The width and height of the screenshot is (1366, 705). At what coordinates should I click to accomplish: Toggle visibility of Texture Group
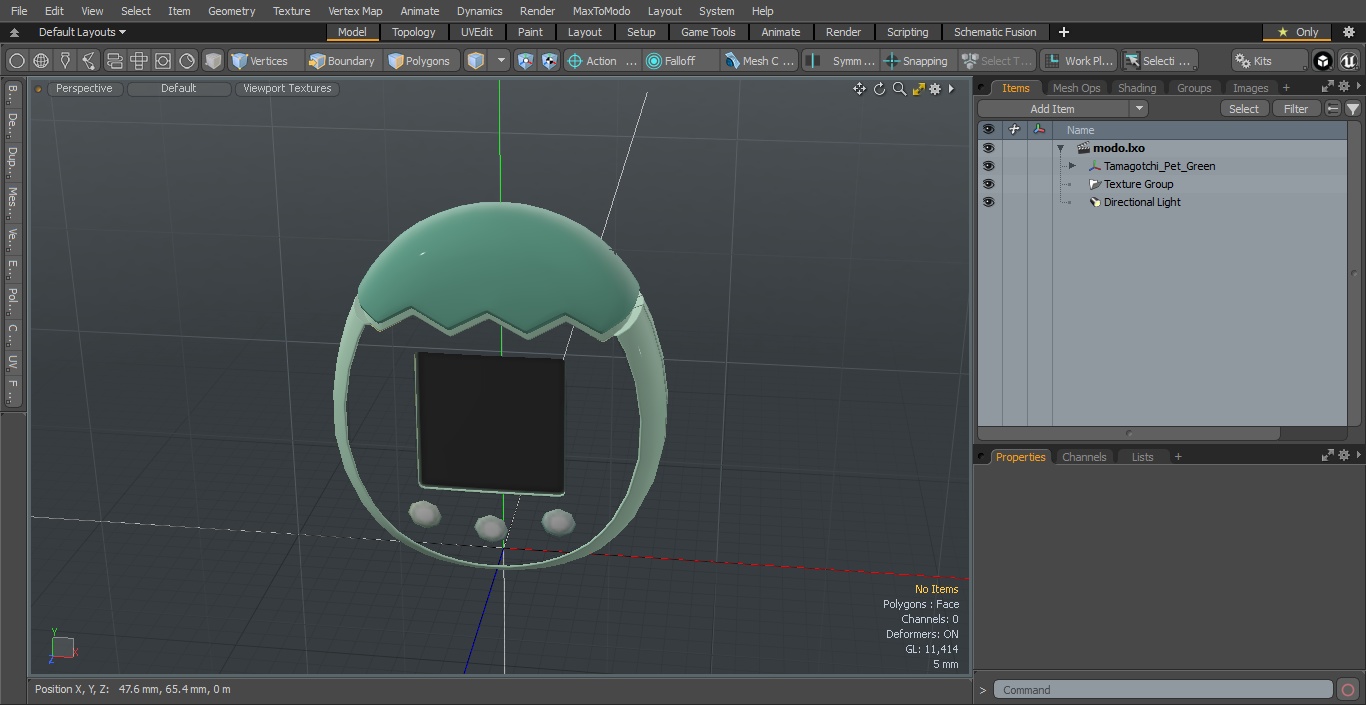click(988, 184)
